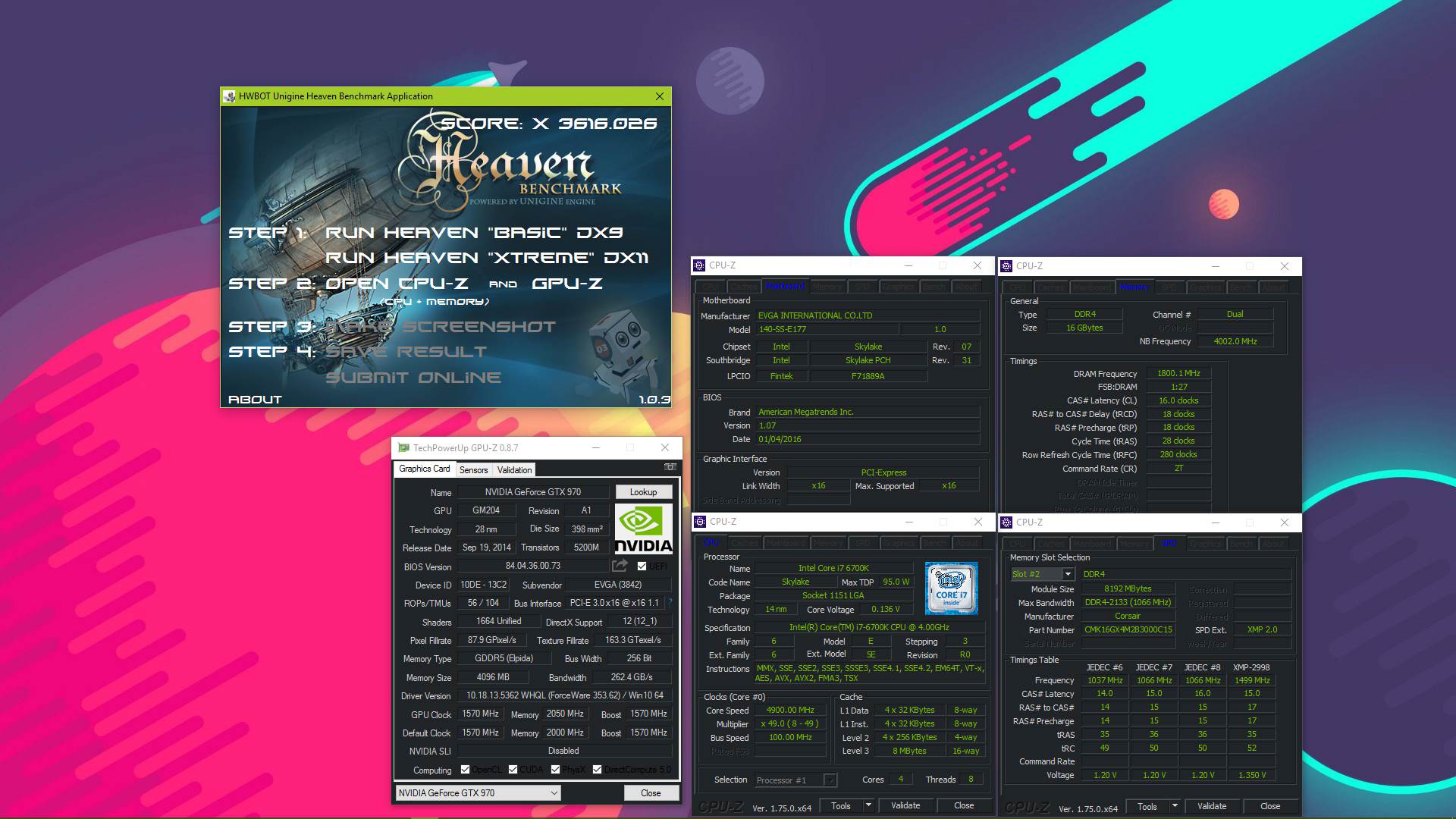Click Validate in CPU-Z SPD window

(x=1212, y=806)
